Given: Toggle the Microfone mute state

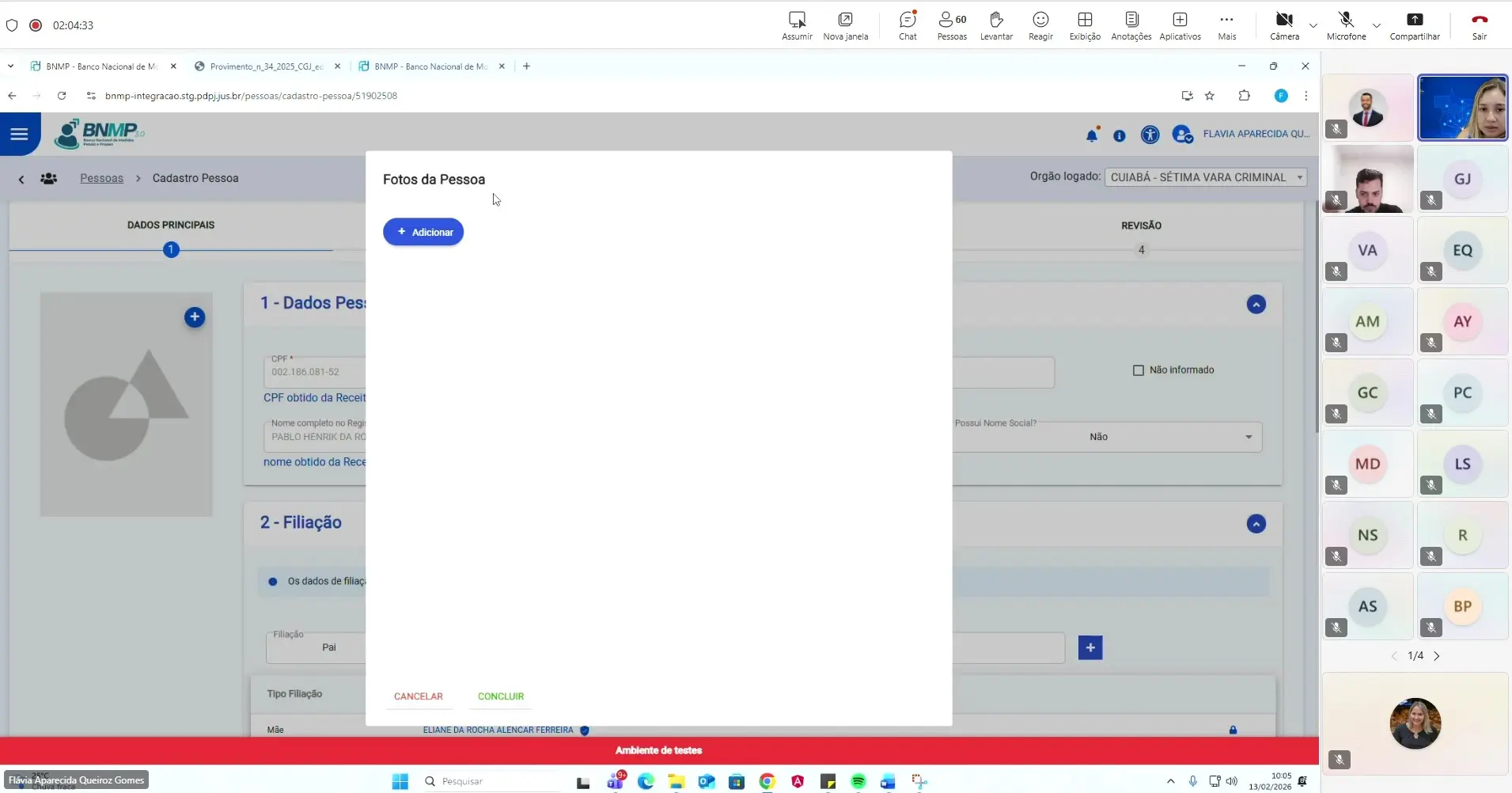Looking at the screenshot, I should 1345,25.
